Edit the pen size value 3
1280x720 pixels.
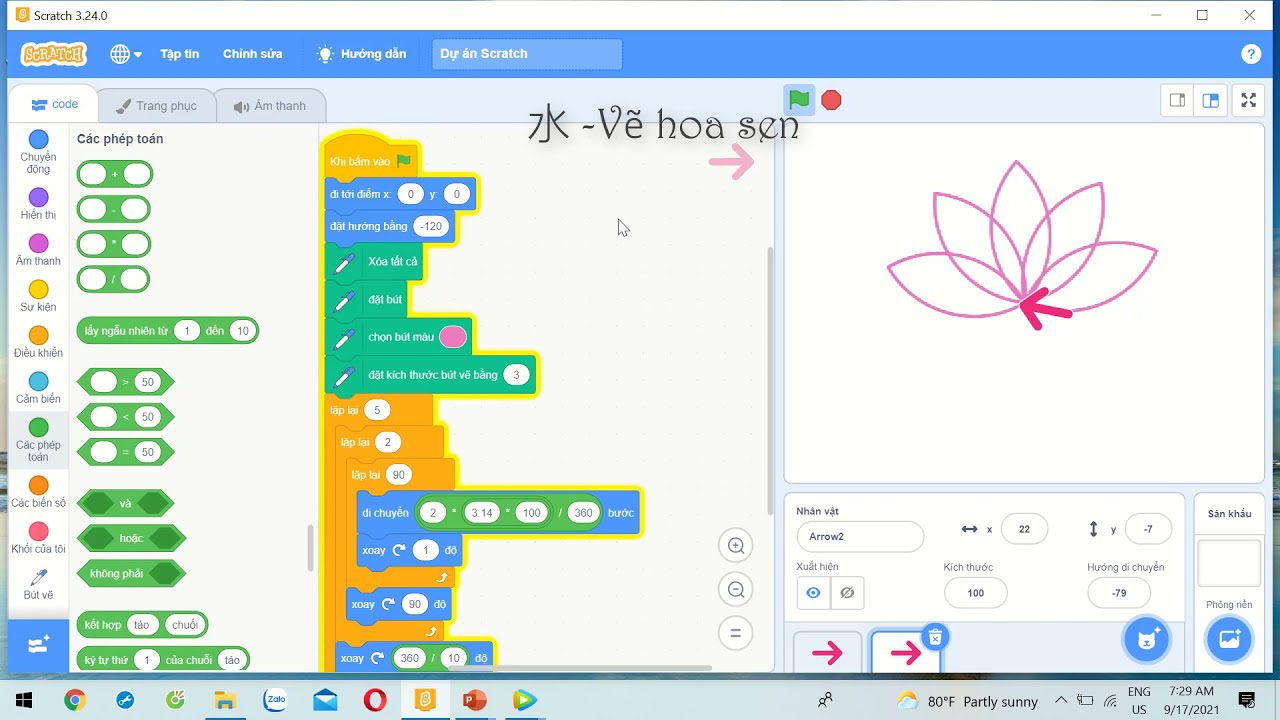[516, 375]
